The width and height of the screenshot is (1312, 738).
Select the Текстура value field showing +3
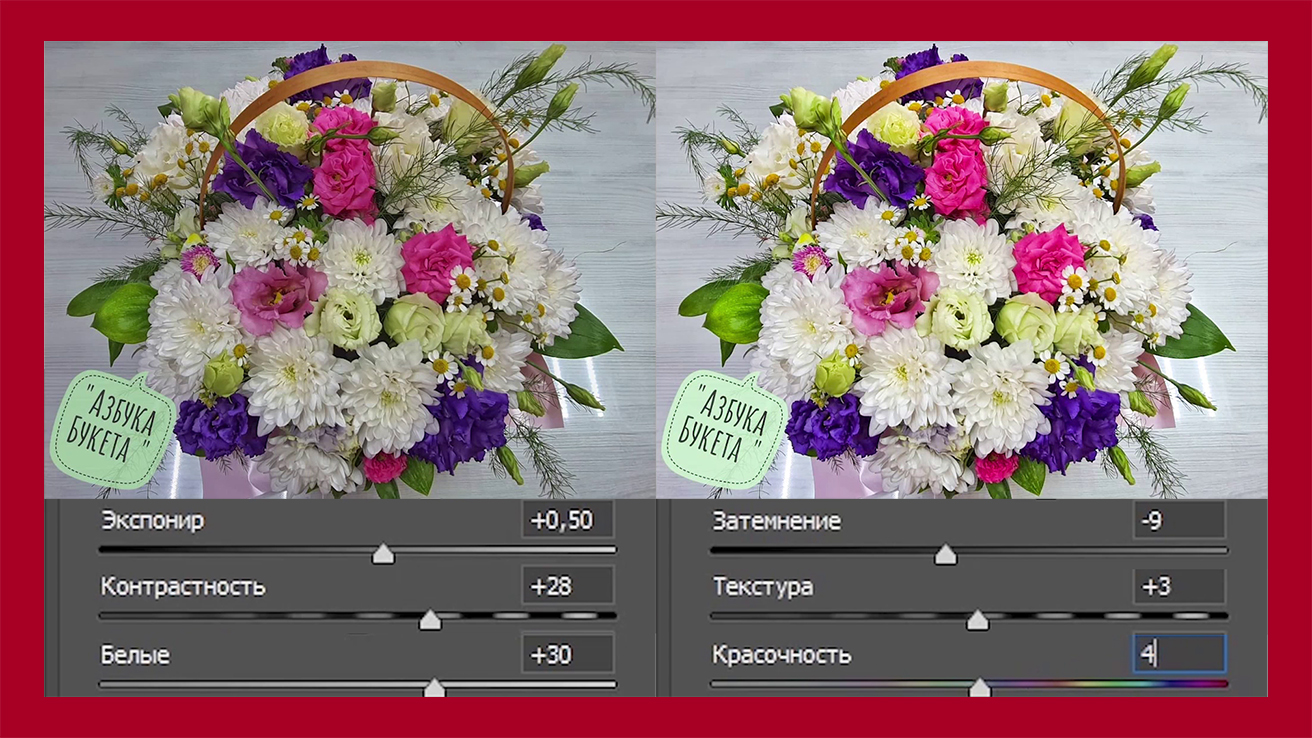1180,586
